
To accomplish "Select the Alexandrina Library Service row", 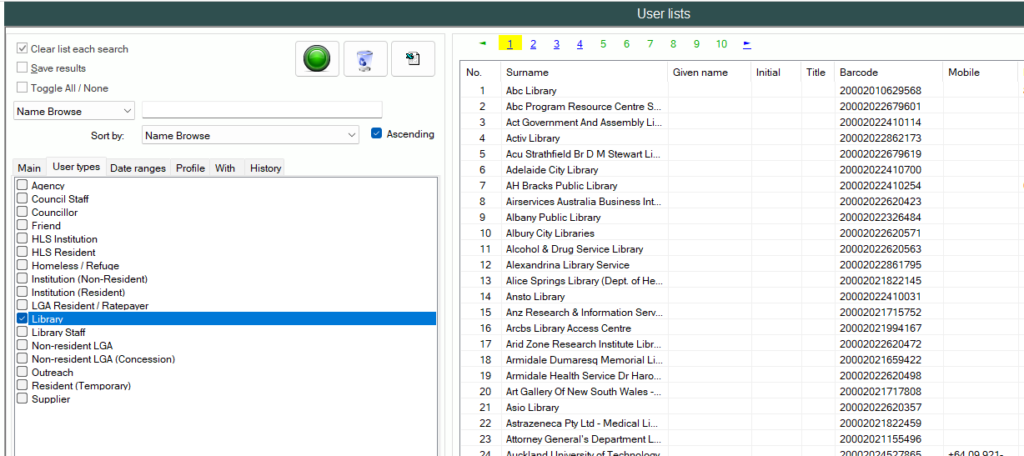I will [742, 265].
